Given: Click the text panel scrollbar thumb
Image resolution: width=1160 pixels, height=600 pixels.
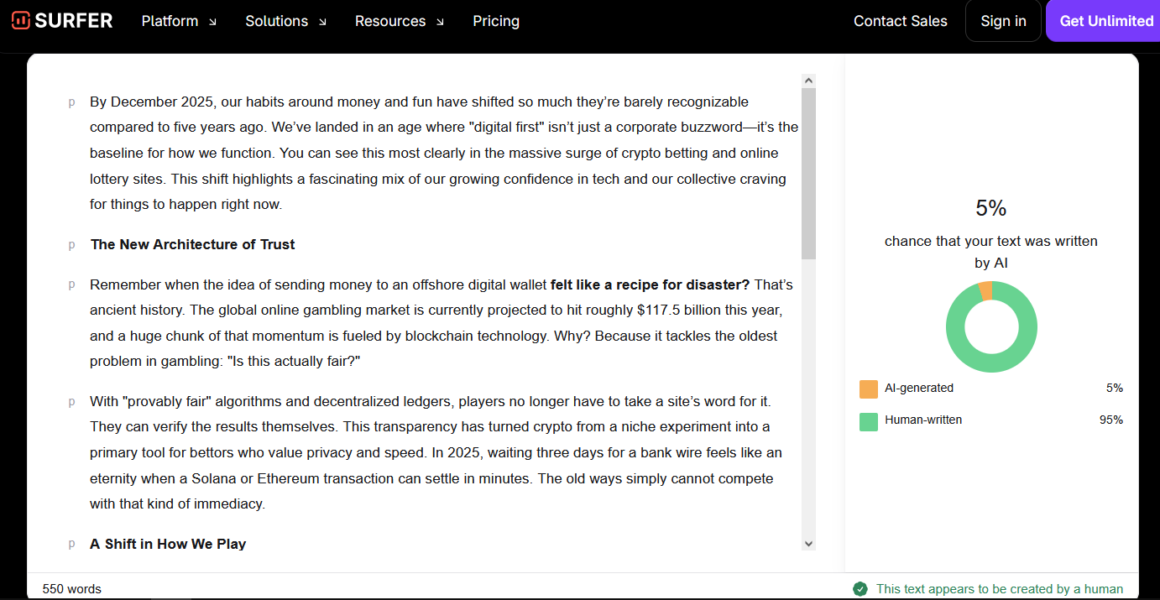Looking at the screenshot, I should [809, 170].
